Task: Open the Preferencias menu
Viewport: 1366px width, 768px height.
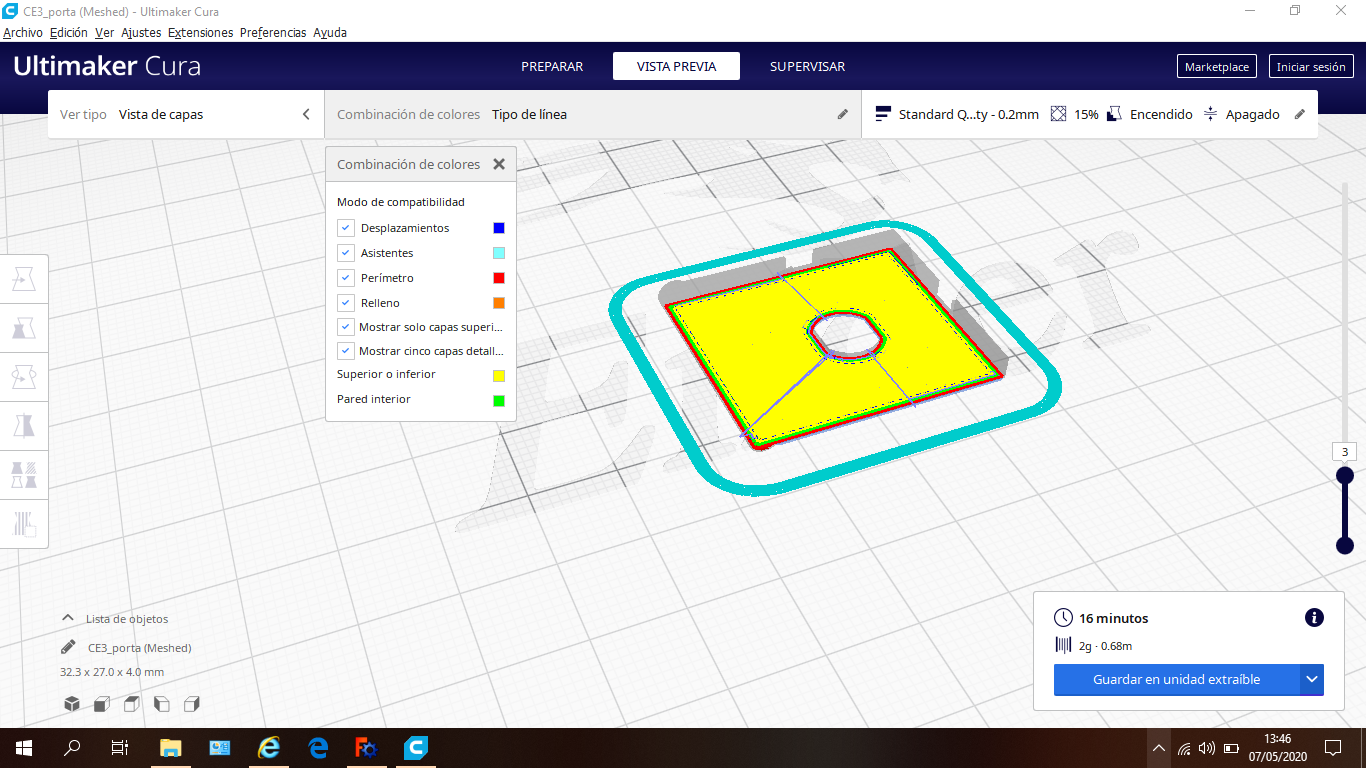Action: tap(273, 33)
